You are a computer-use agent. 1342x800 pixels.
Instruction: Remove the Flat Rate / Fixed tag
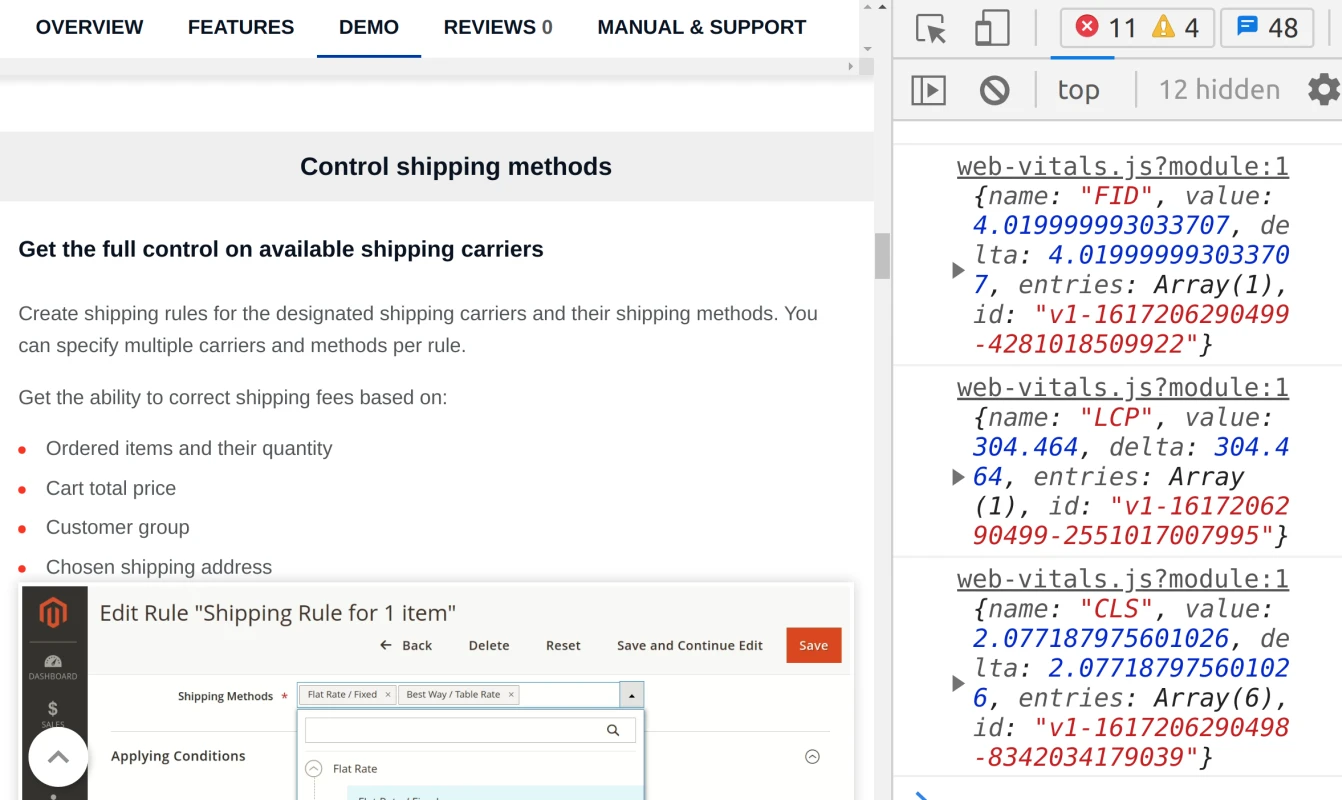click(x=388, y=695)
